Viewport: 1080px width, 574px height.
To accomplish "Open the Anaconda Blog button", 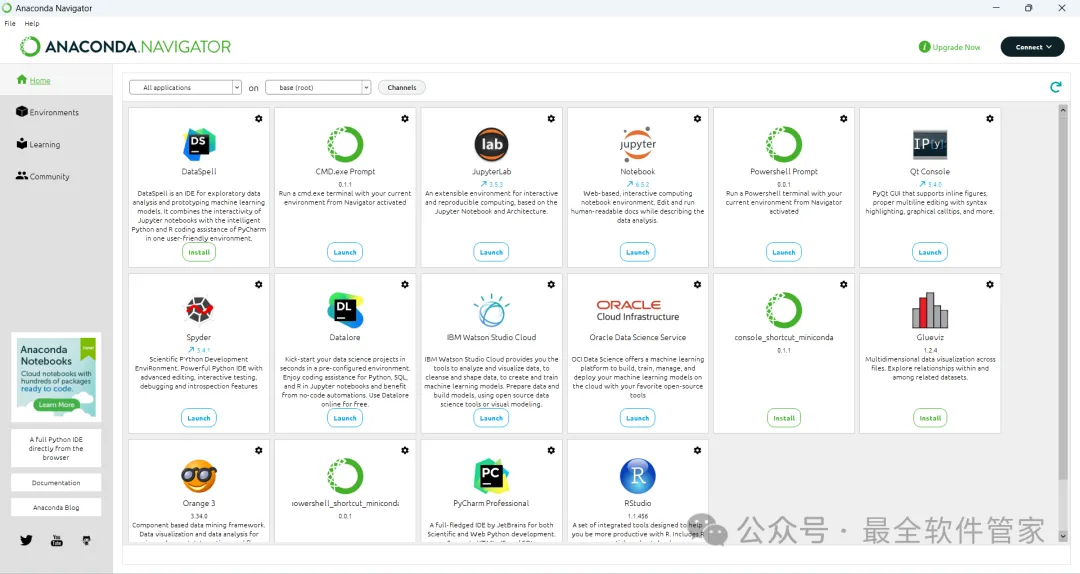I will [x=56, y=507].
